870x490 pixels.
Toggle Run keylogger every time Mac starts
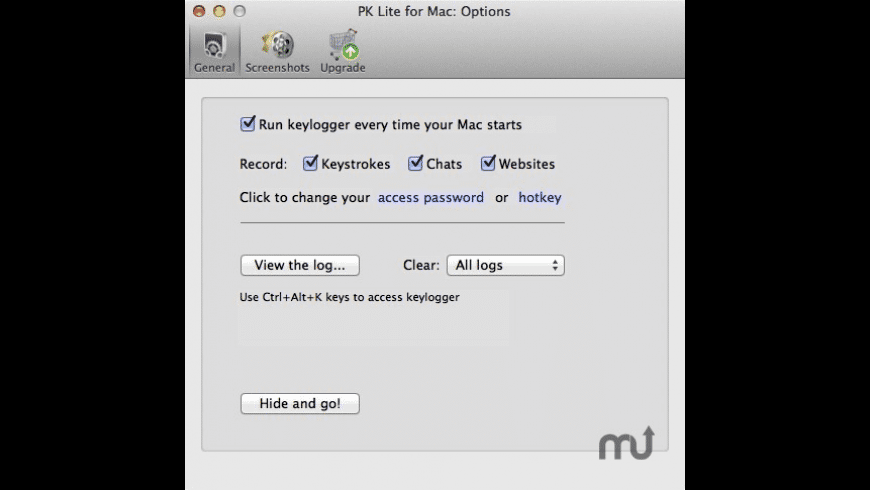[247, 123]
